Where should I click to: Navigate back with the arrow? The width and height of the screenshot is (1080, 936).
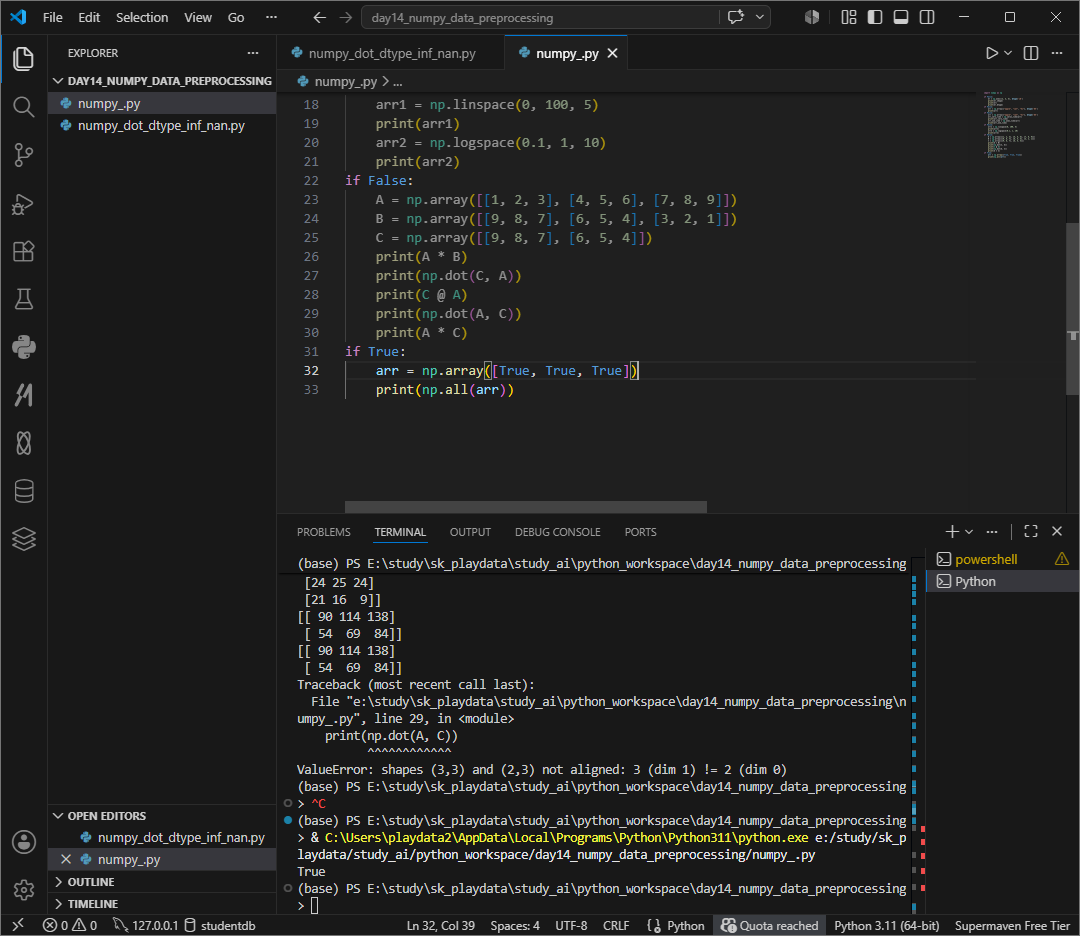tap(319, 18)
